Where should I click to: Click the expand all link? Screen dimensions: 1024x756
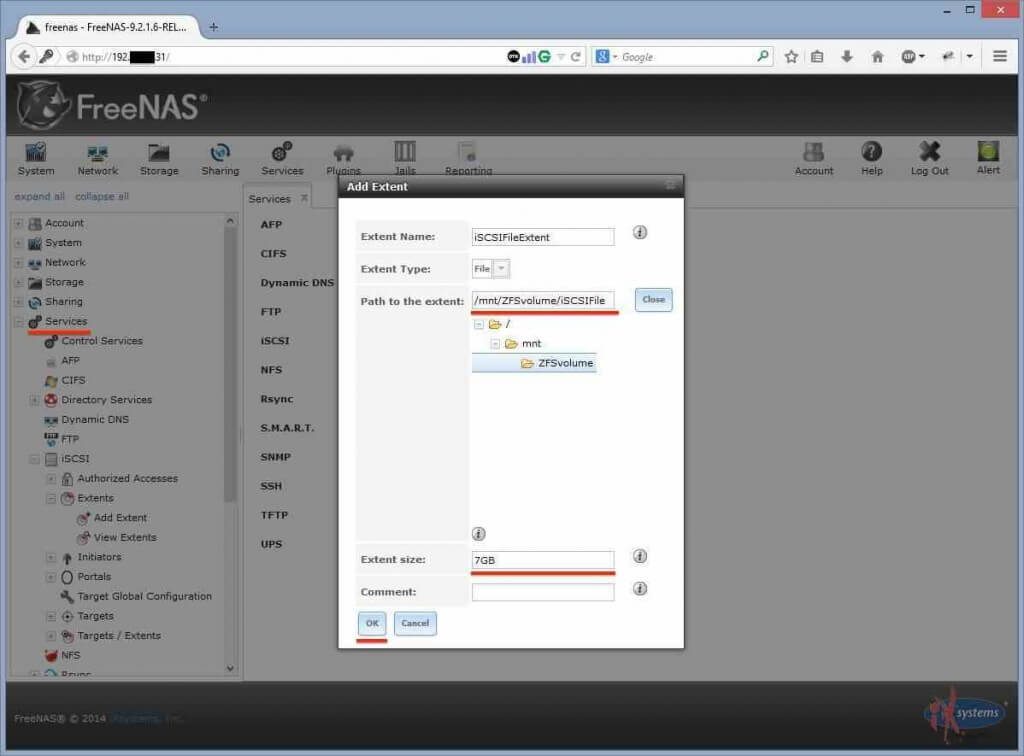pos(39,197)
